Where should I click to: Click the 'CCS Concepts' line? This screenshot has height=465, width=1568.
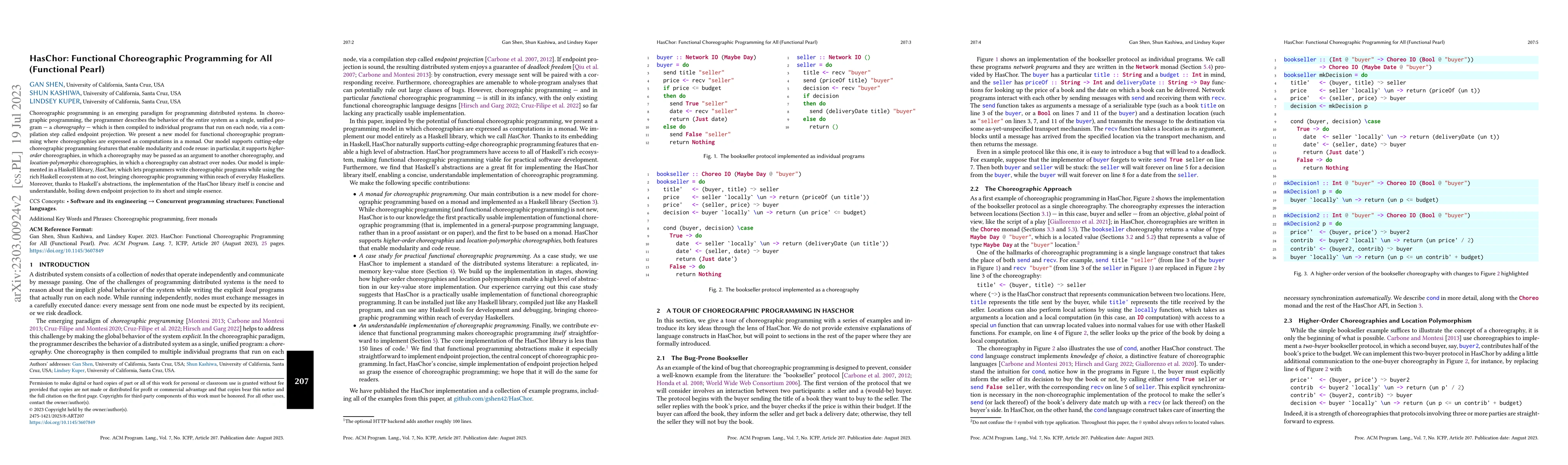tap(157, 204)
